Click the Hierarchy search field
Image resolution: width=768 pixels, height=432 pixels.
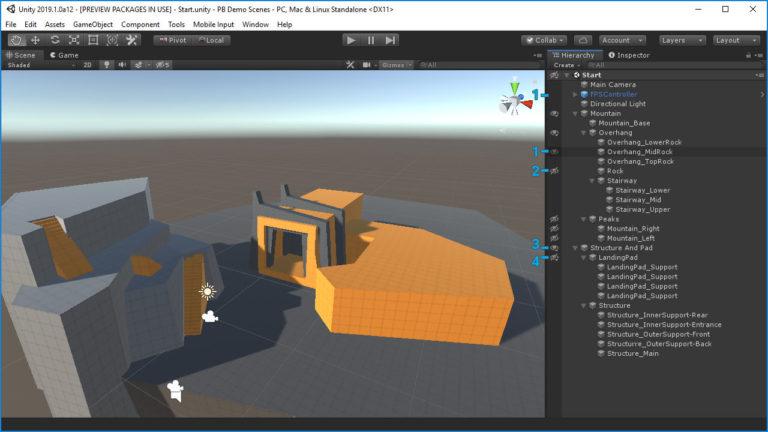click(x=673, y=65)
